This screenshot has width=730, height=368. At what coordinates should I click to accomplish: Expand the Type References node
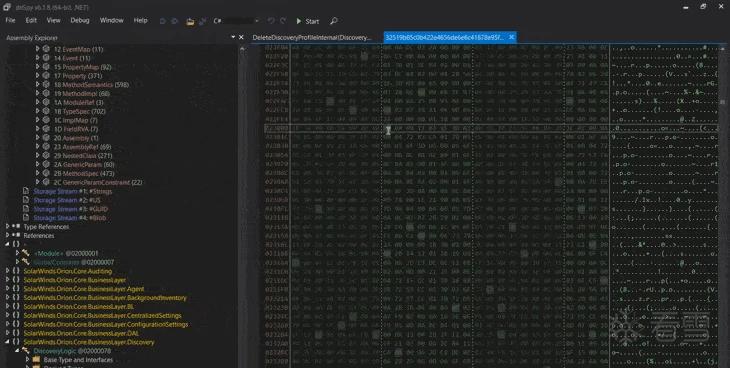pos(8,226)
